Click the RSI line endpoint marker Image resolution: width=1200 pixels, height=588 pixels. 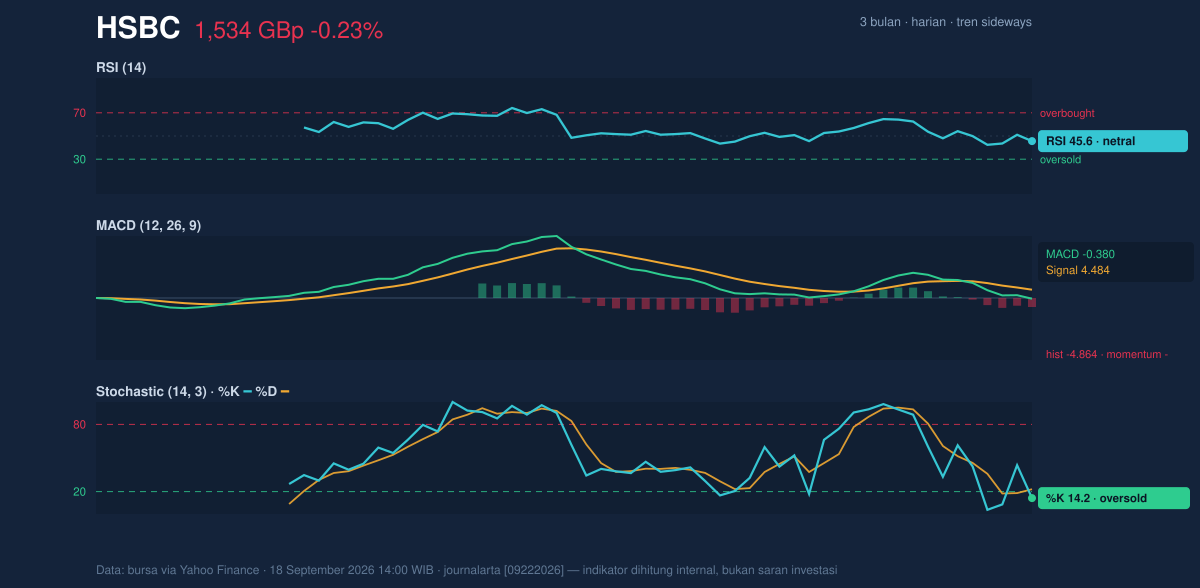tap(1032, 141)
